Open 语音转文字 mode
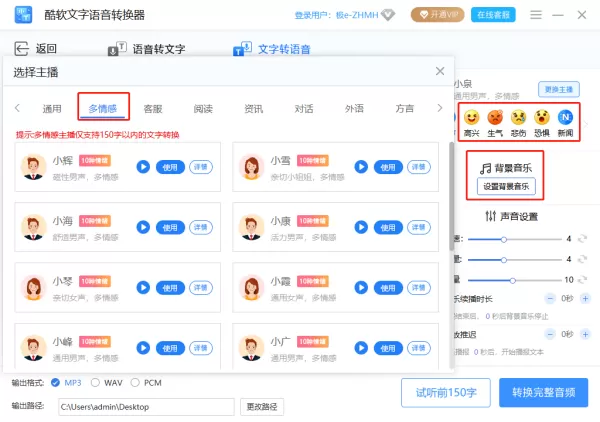This screenshot has height=422, width=600. click(147, 49)
